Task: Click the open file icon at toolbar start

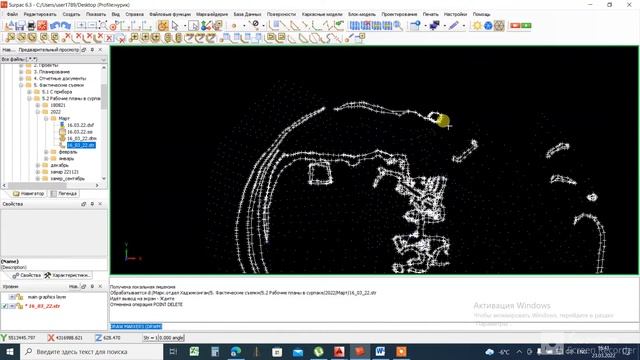Action: pos(9,26)
